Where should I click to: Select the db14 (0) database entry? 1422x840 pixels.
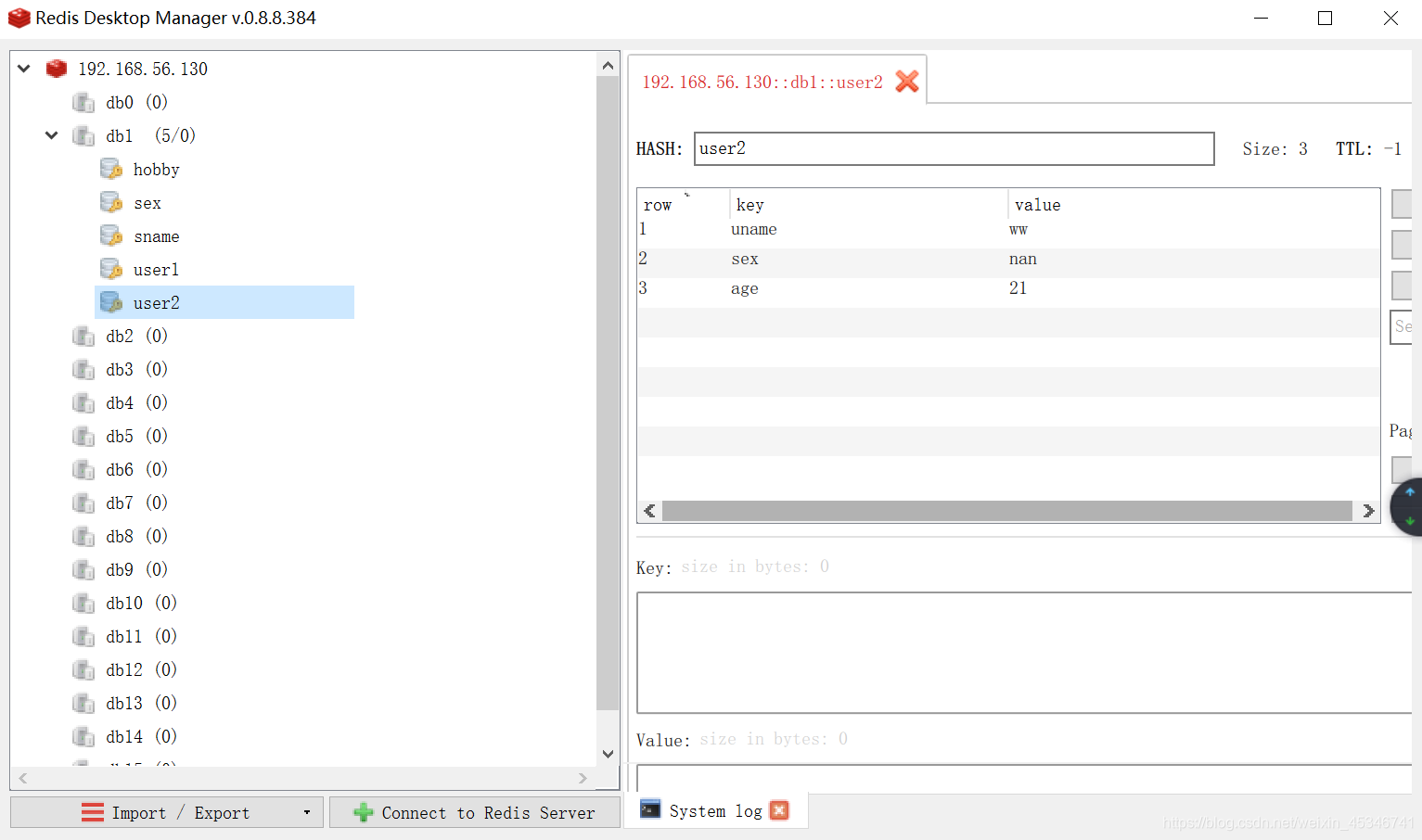[x=141, y=736]
